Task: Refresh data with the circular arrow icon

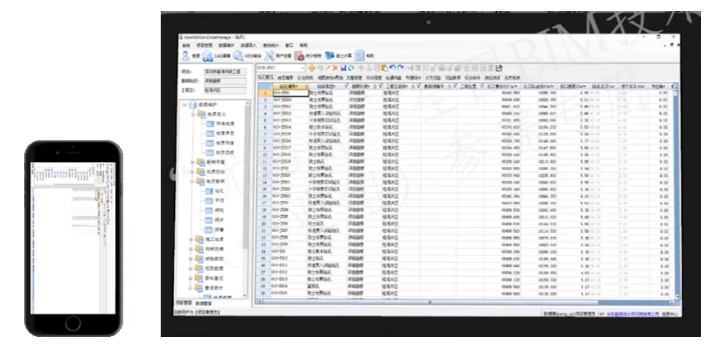Action: [x=350, y=68]
